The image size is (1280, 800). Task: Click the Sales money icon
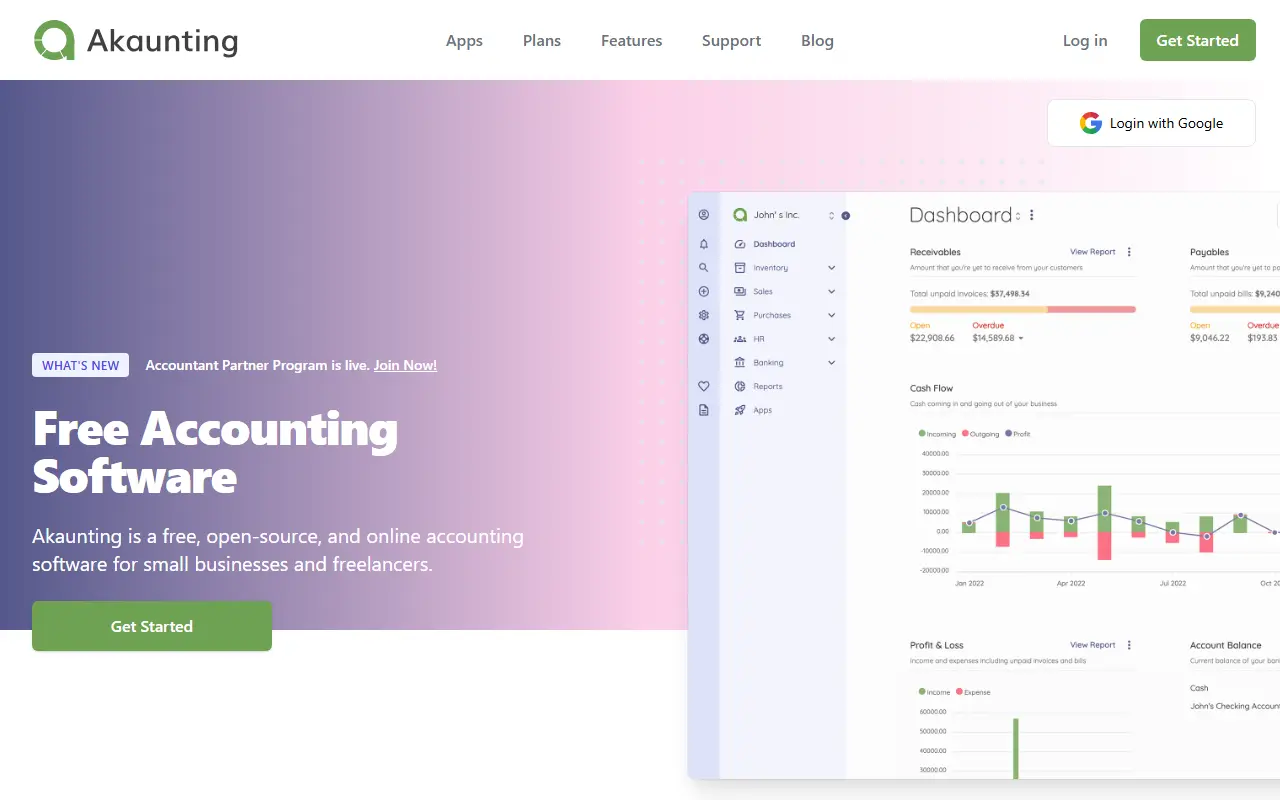(740, 291)
